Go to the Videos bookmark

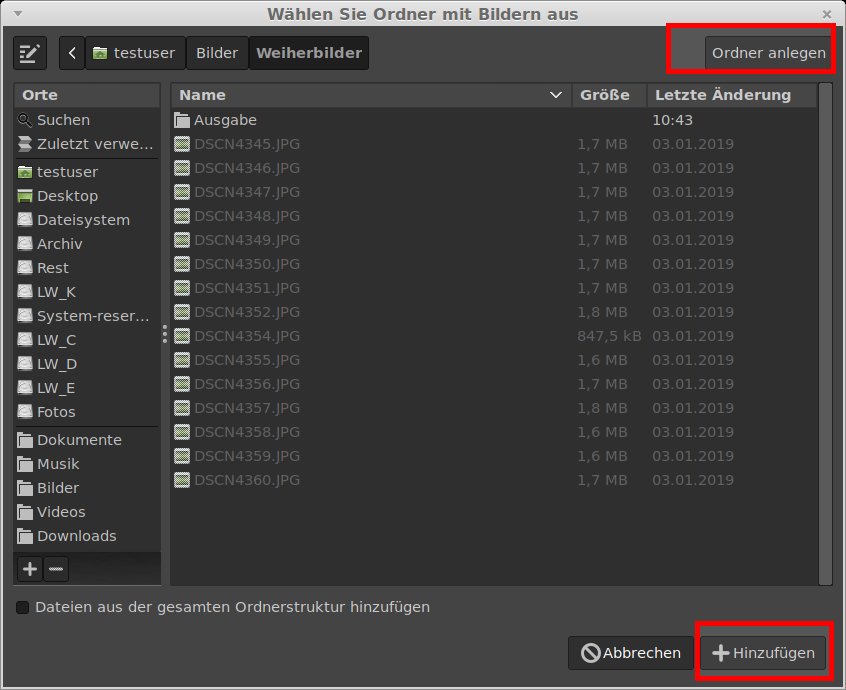[87, 512]
